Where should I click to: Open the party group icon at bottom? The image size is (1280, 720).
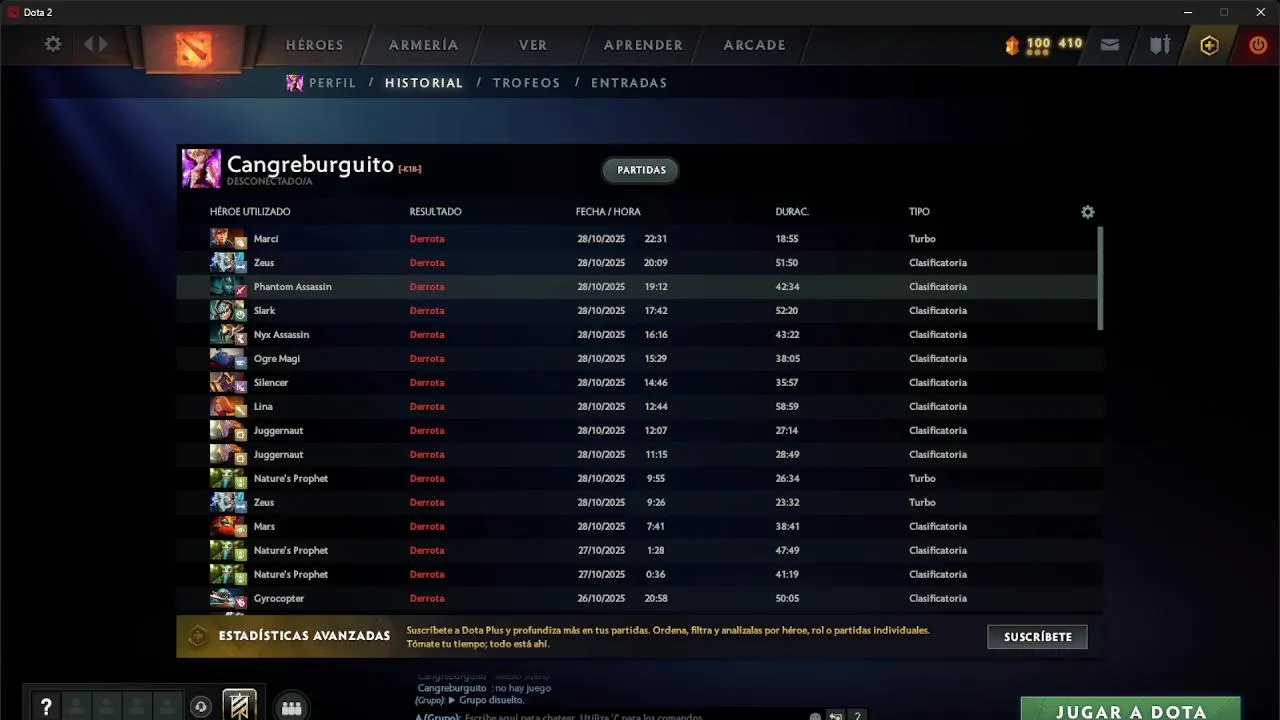click(291, 707)
